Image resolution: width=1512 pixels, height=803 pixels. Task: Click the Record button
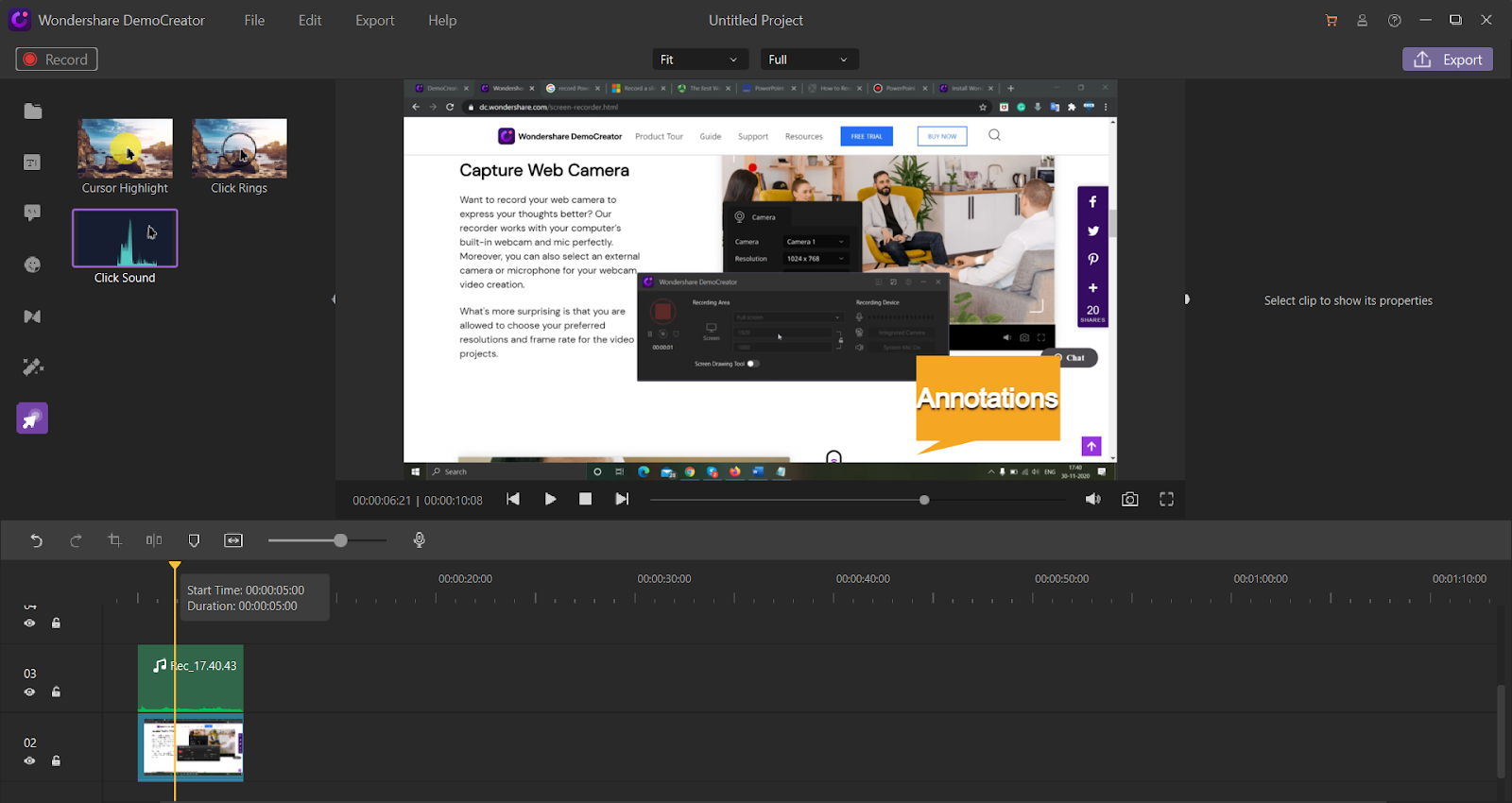click(57, 60)
